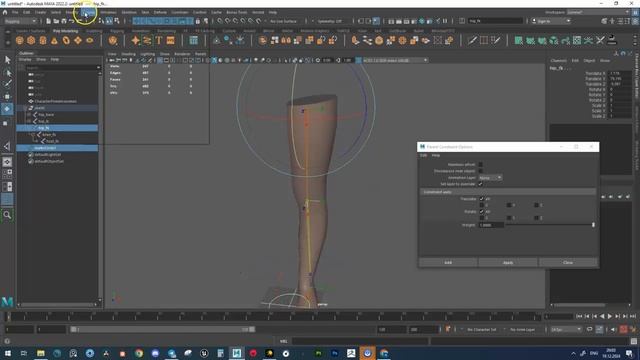Viewport: 640px width, 360px height.
Task: Open the Outliner Display menu
Action: pyautogui.click(x=25, y=60)
